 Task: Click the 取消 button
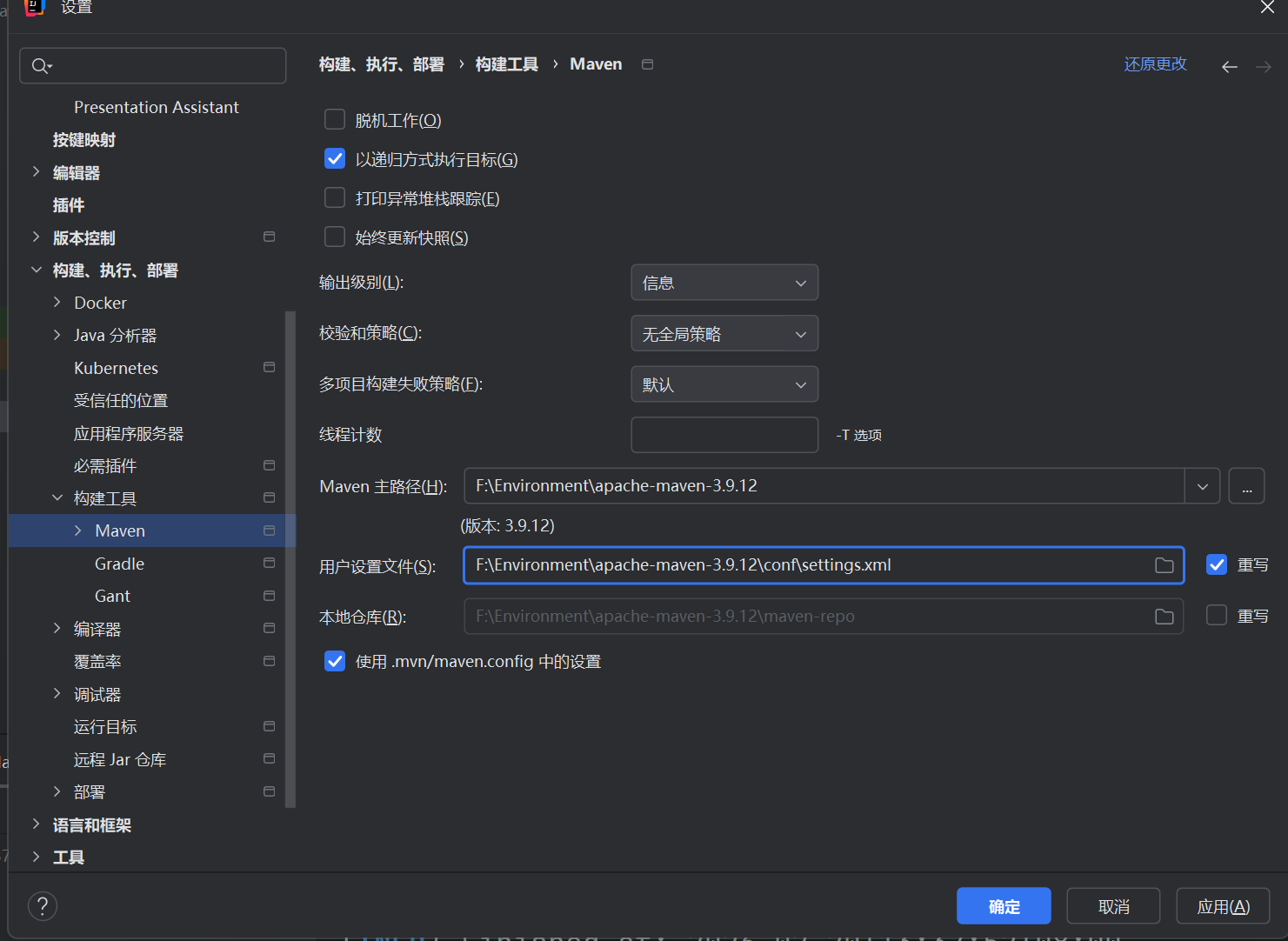(x=1113, y=906)
